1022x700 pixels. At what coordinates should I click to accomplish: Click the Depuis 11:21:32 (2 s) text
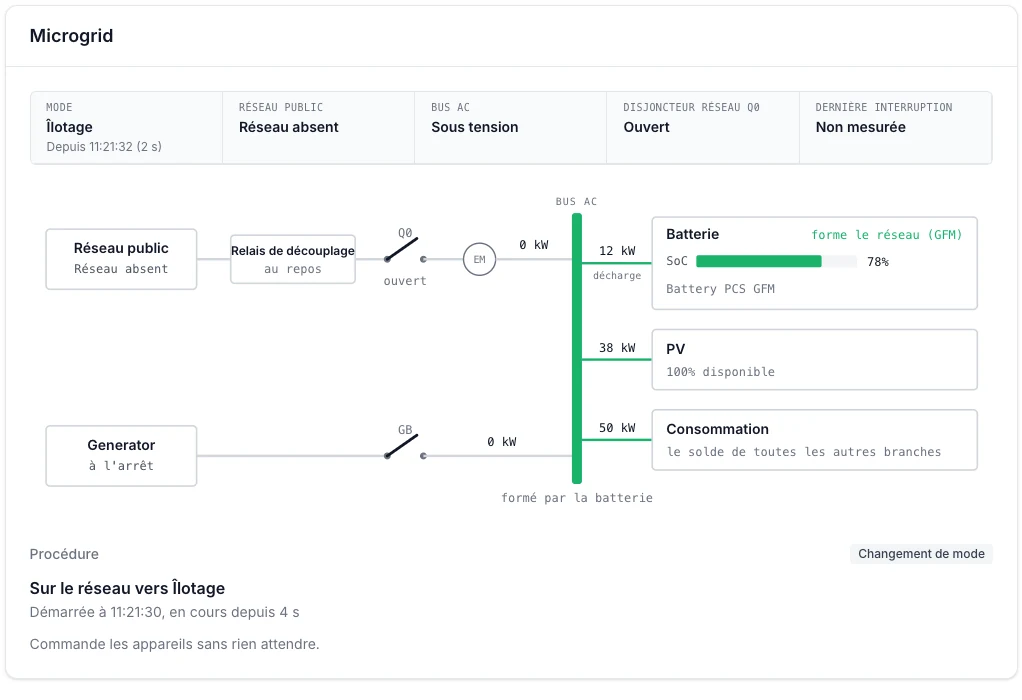pyautogui.click(x=104, y=147)
